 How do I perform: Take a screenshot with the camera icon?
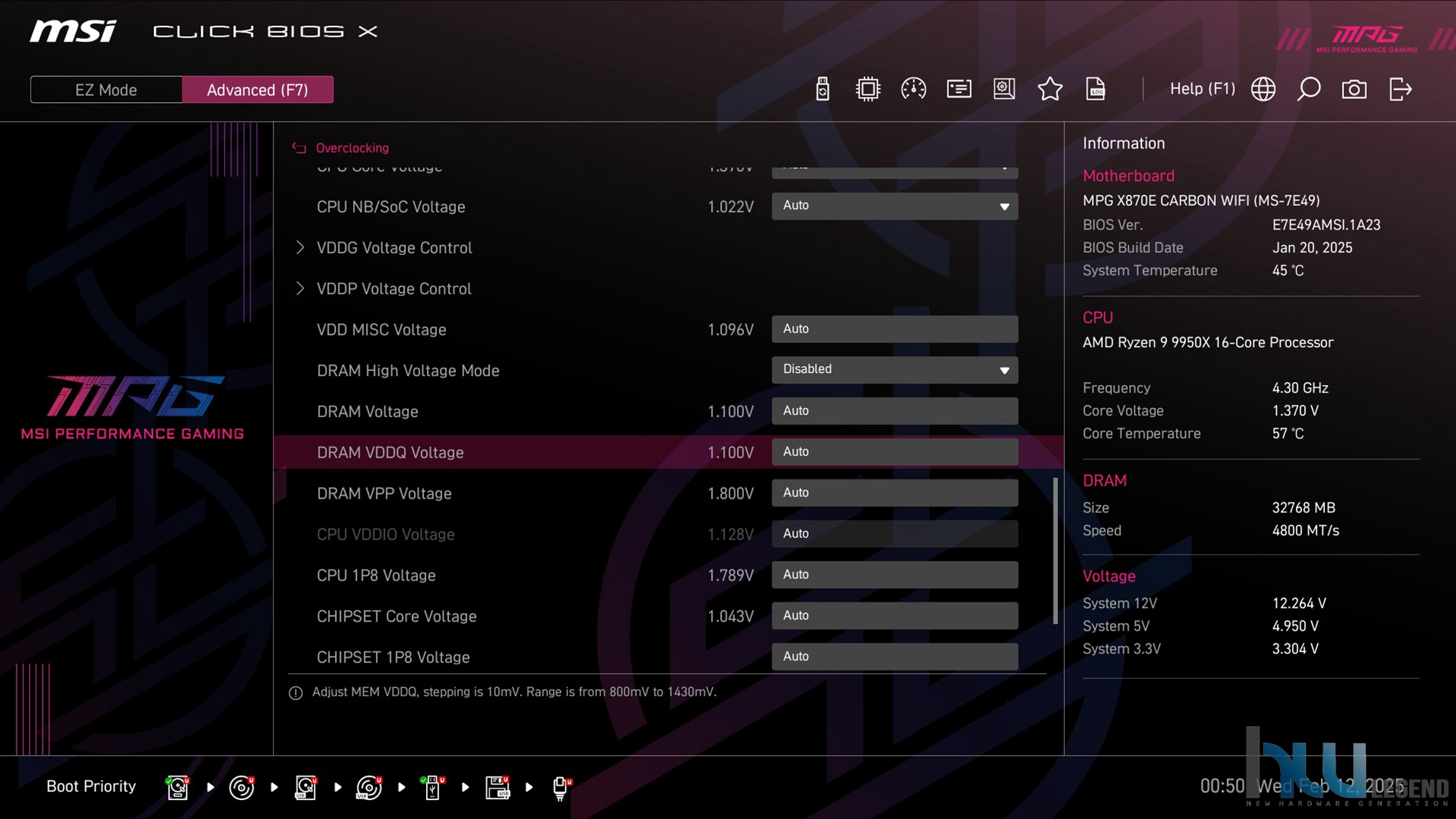tap(1354, 89)
